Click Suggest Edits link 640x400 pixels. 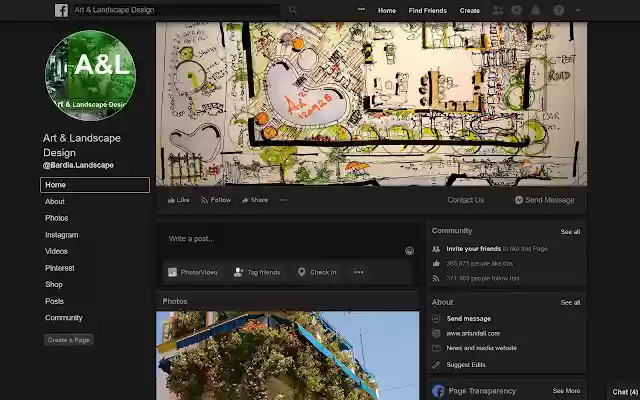tap(466, 365)
